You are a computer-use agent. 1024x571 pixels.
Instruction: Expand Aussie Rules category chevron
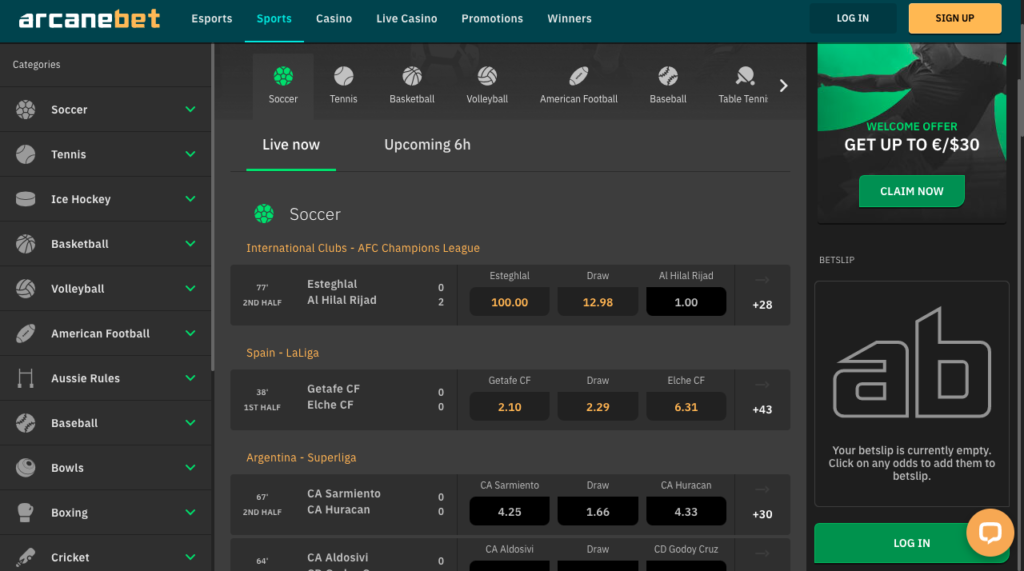(190, 378)
